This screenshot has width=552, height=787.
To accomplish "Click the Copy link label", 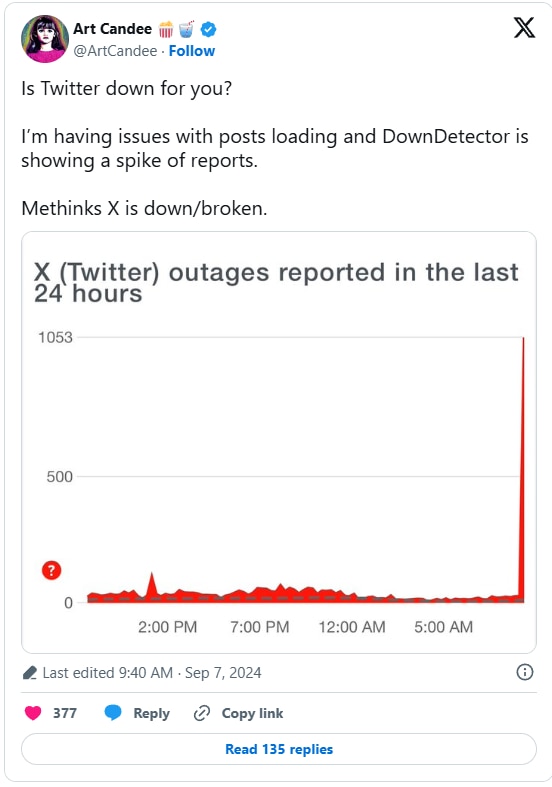I will pos(252,713).
